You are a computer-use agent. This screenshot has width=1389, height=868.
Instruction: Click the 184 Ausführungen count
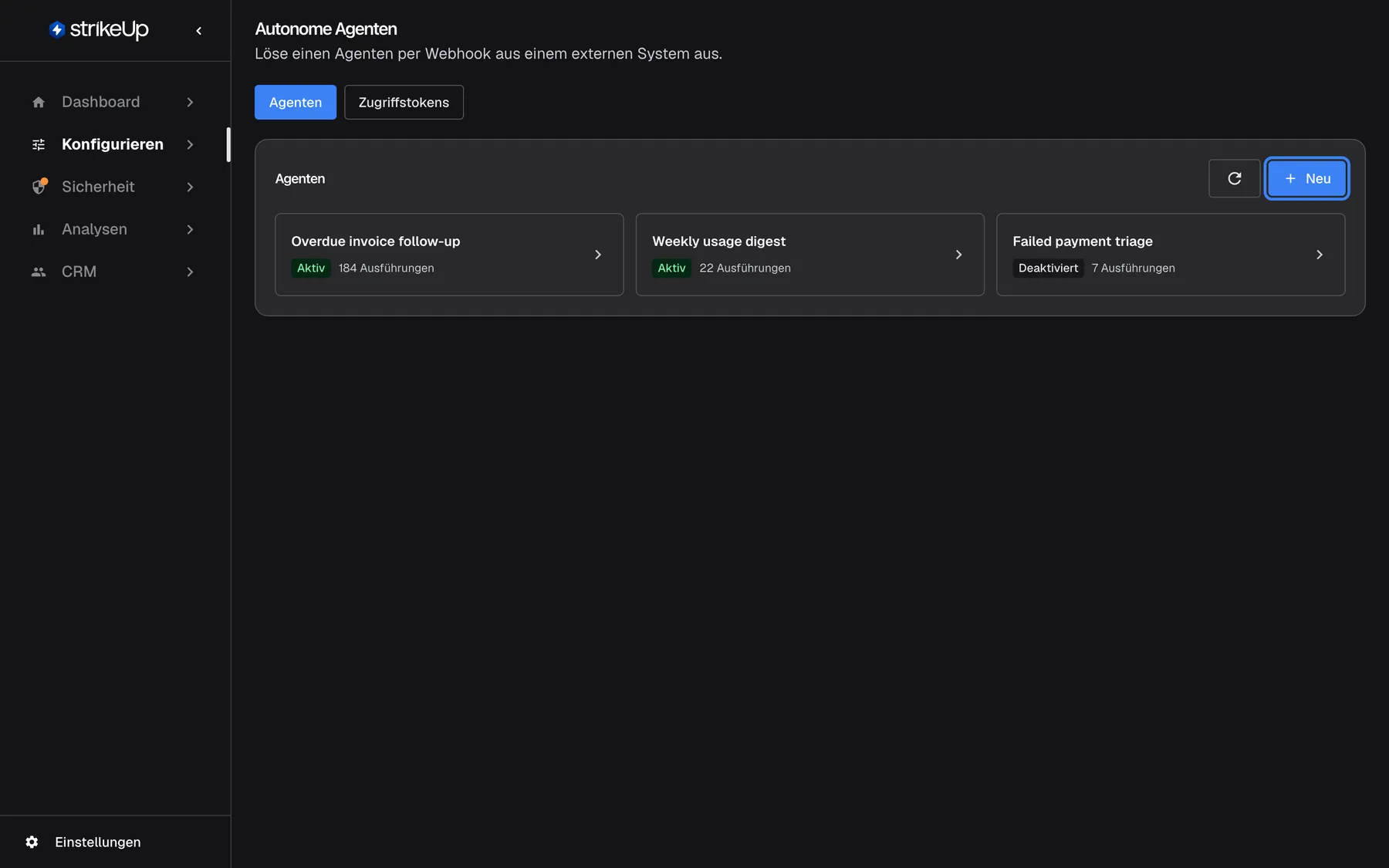click(x=386, y=268)
